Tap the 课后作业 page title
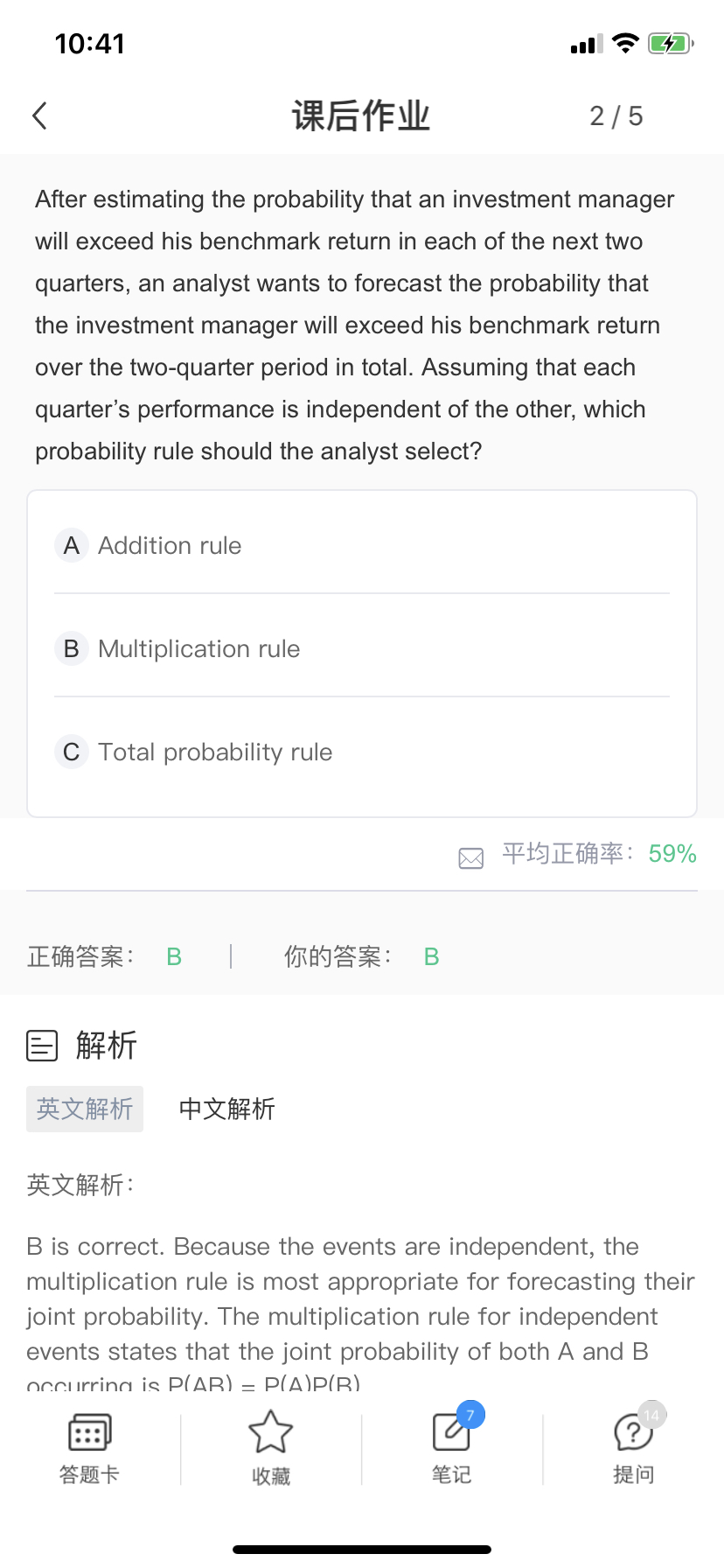The height and width of the screenshot is (1568, 724). tap(361, 115)
